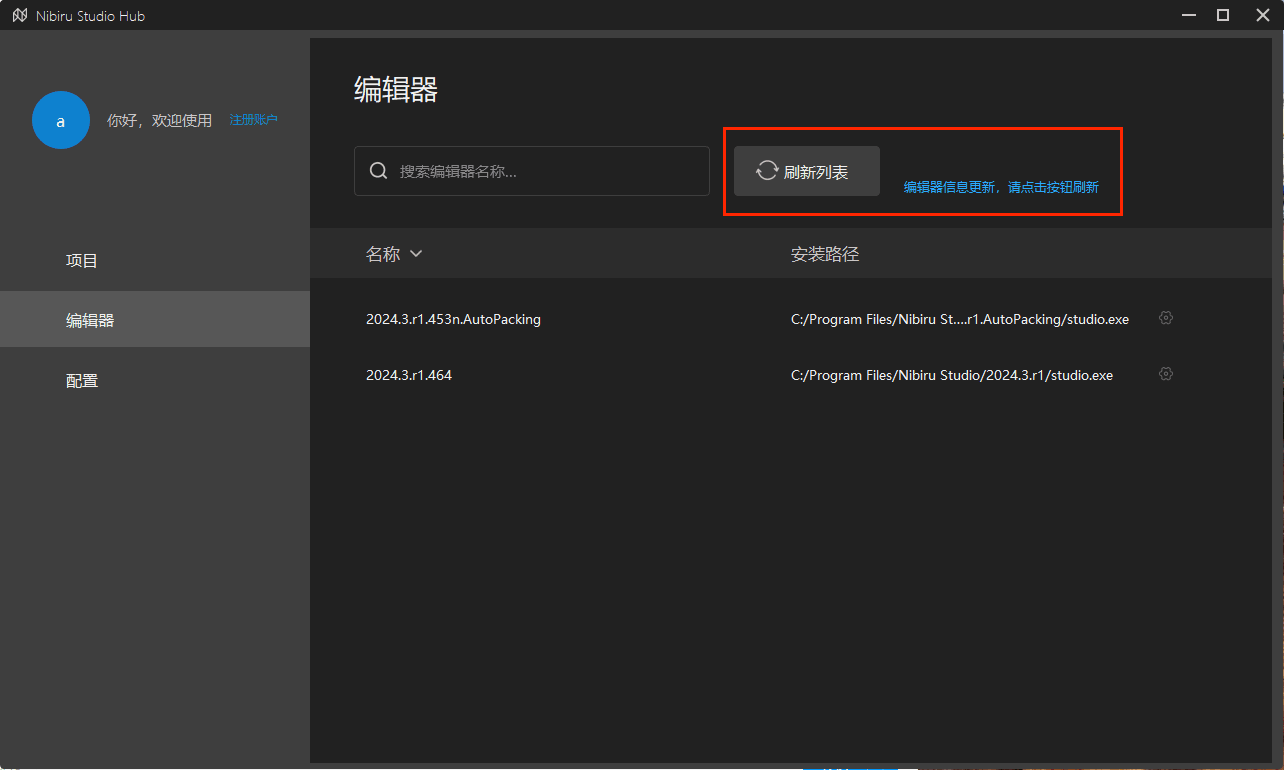This screenshot has height=770, width=1284.
Task: Click the 编辑器信息更新 refresh hint text
Action: coord(1001,187)
